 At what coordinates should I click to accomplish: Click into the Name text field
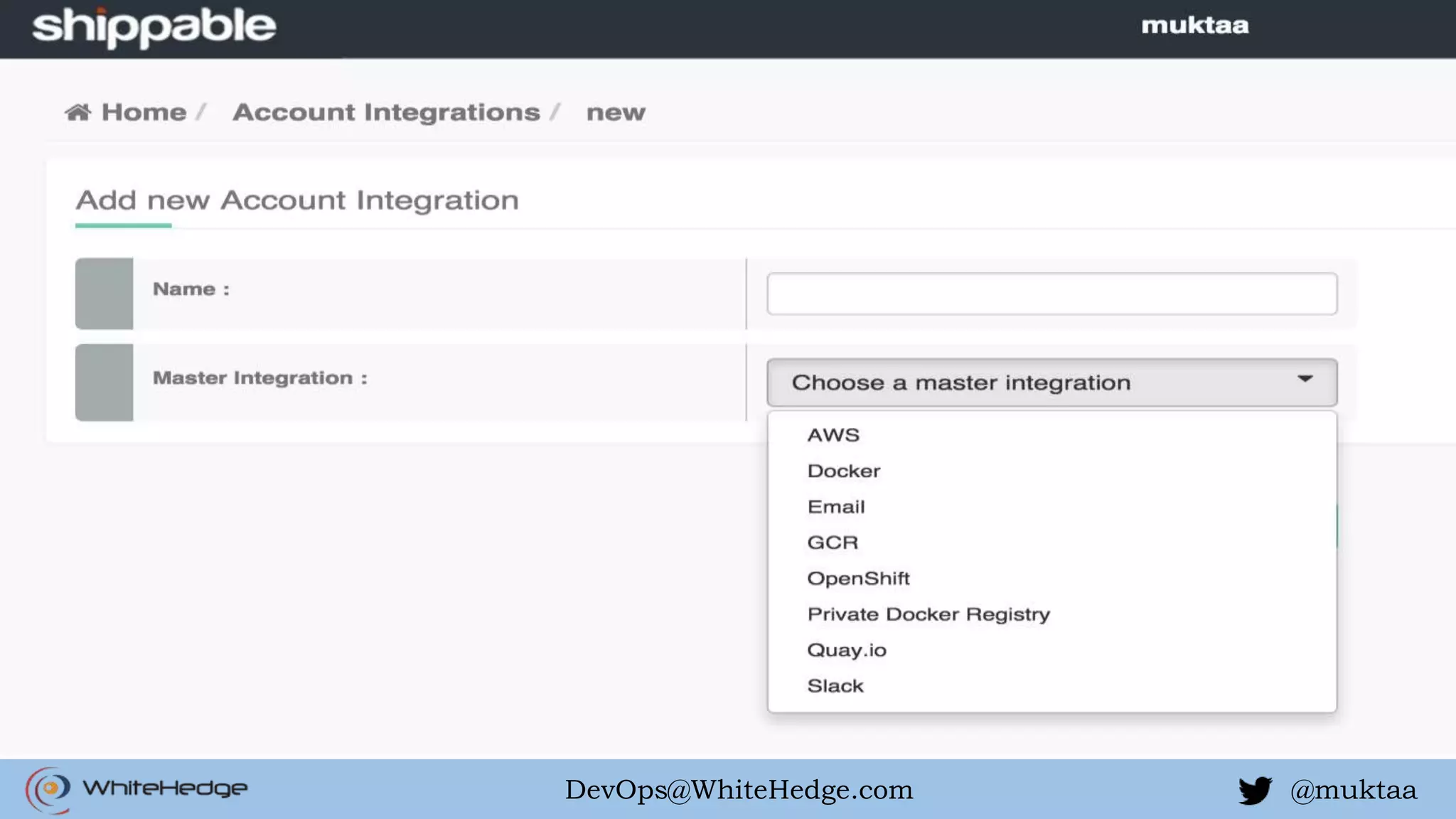click(x=1051, y=294)
